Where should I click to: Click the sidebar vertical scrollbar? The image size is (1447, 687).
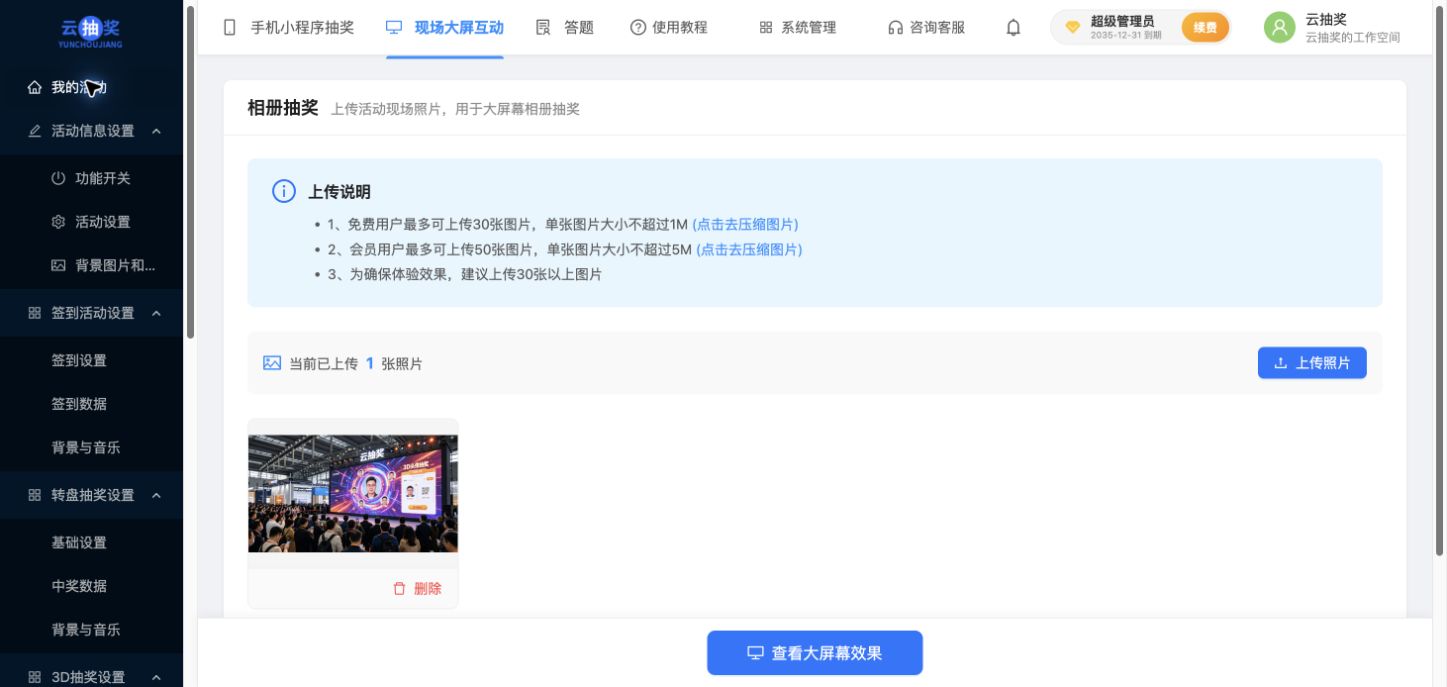click(190, 172)
